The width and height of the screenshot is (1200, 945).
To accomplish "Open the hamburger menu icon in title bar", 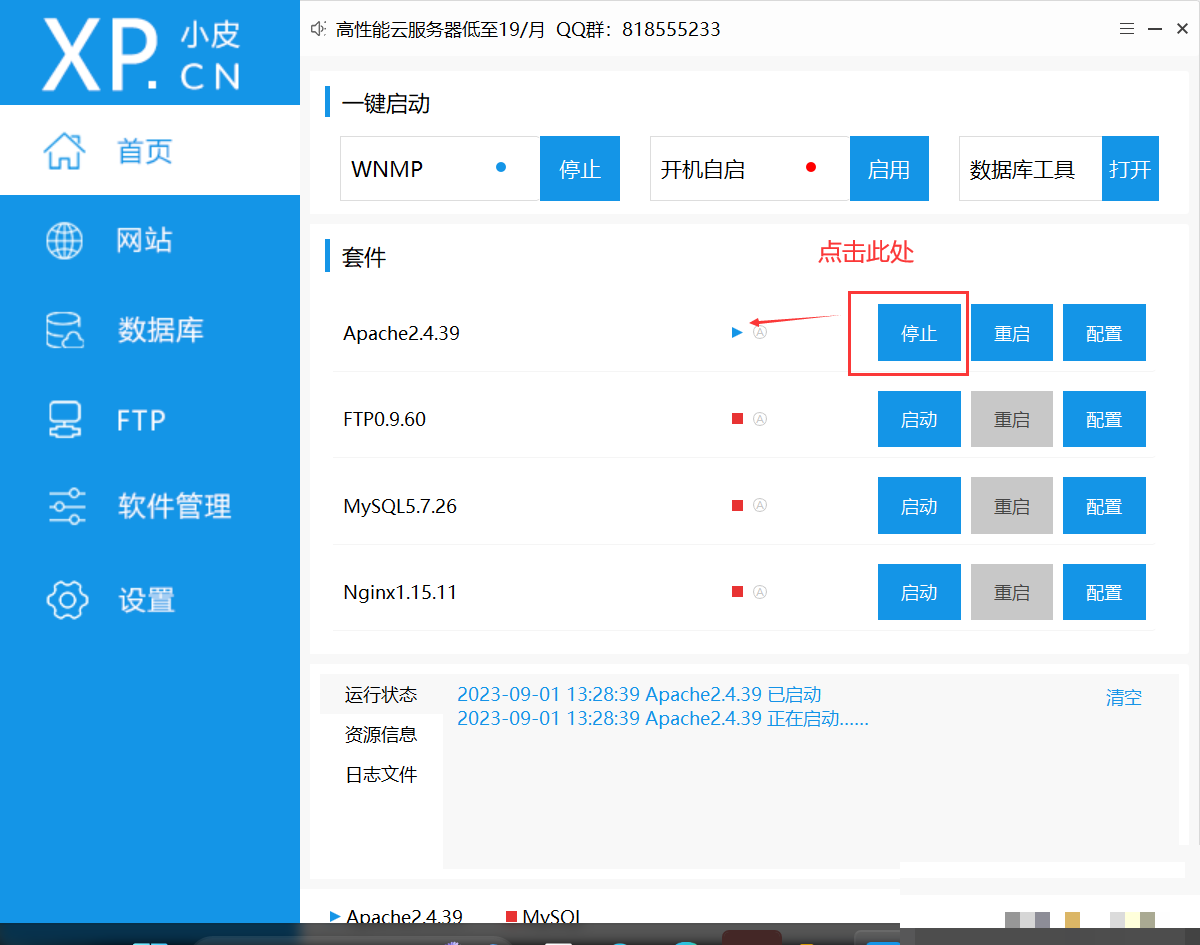I will click(1127, 29).
